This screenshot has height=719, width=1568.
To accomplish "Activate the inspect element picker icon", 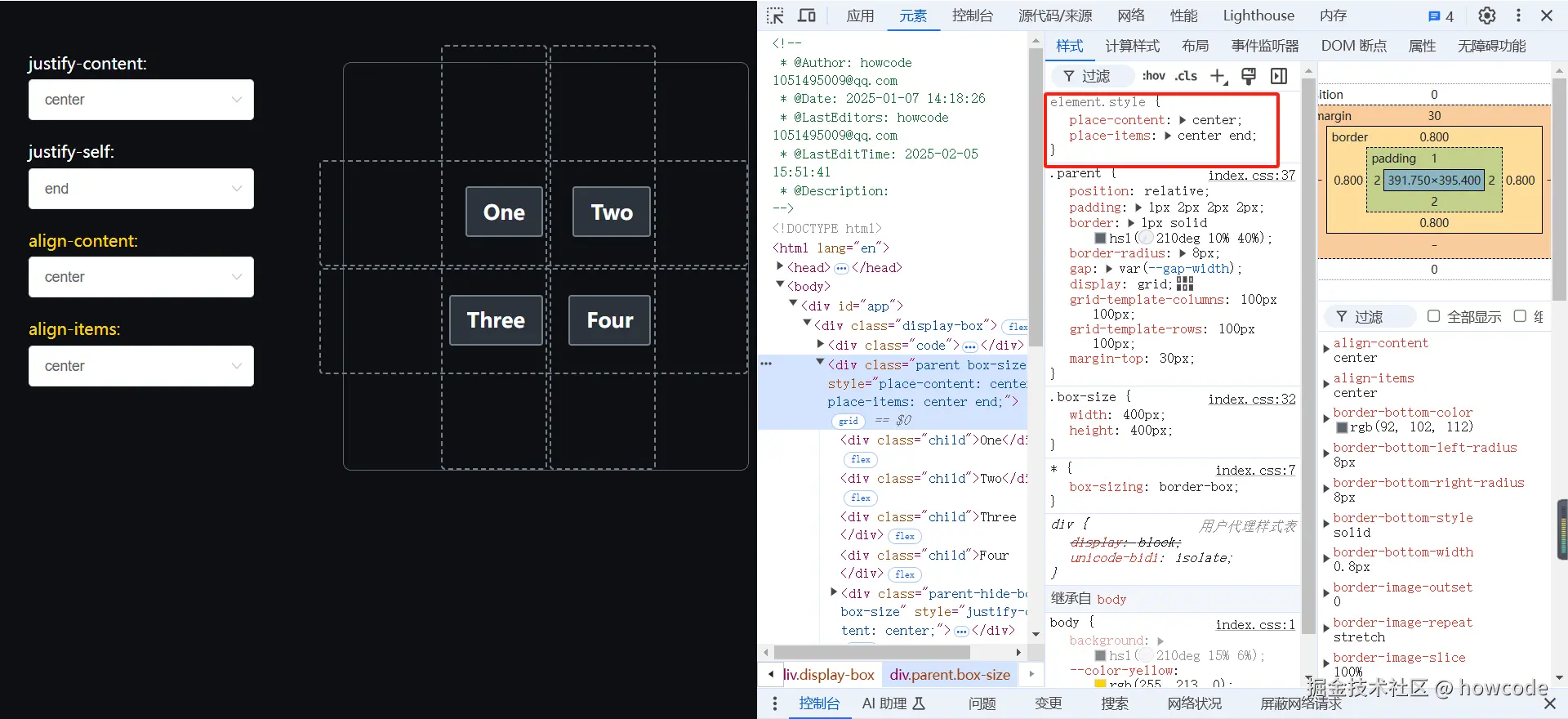I will tap(775, 16).
